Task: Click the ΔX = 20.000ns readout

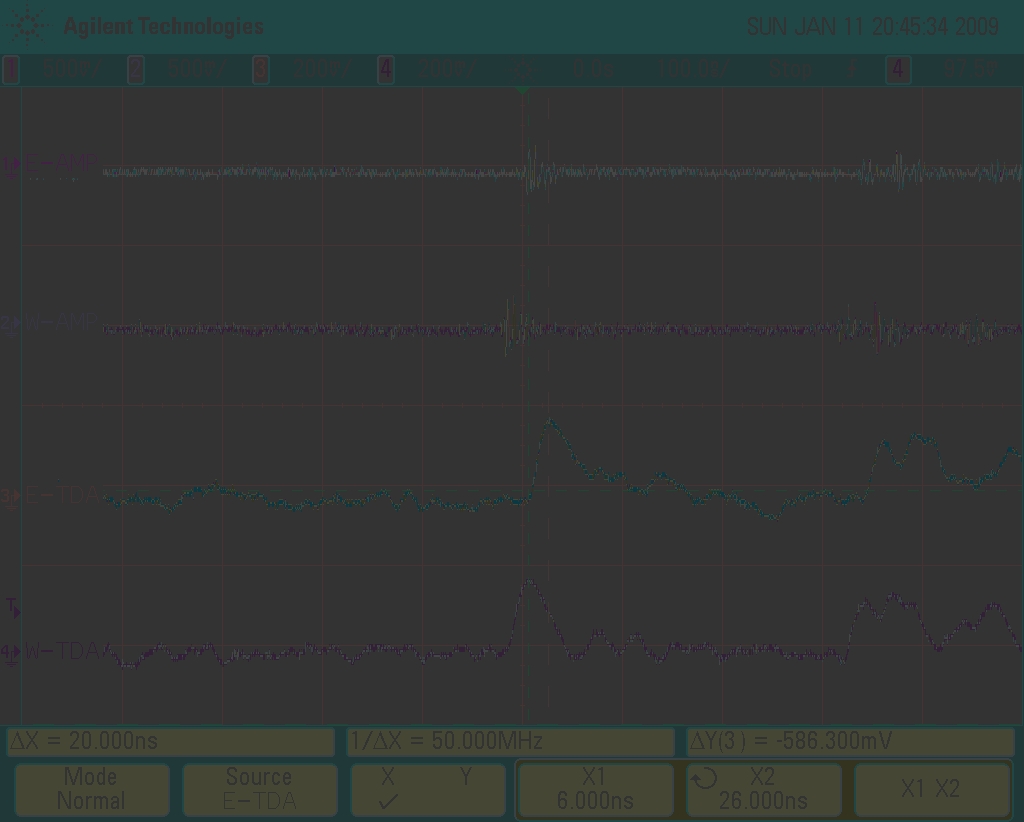Action: [x=170, y=742]
